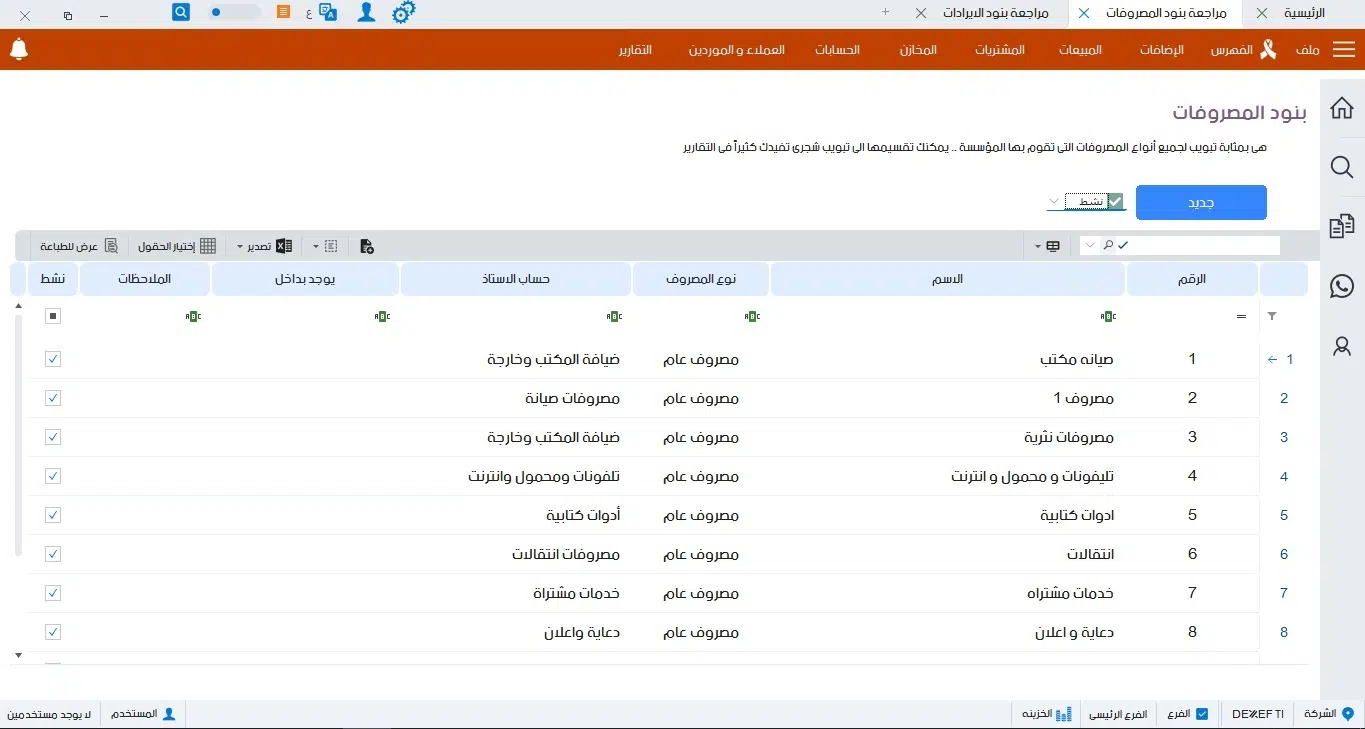Open WhatsApp panel from the right sidebar
This screenshot has width=1365, height=729.
click(x=1341, y=286)
